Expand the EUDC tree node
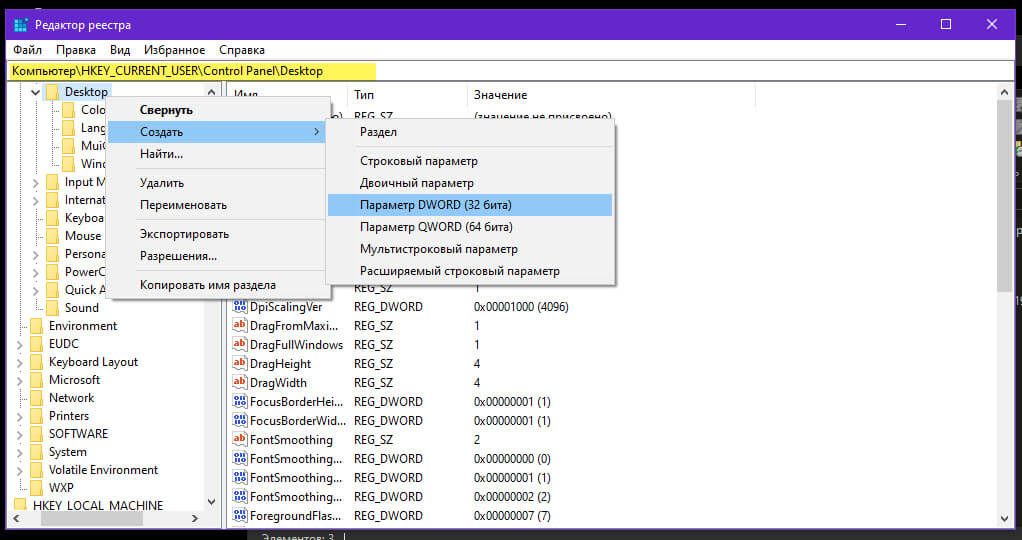Viewport: 1022px width, 540px height. [x=20, y=344]
